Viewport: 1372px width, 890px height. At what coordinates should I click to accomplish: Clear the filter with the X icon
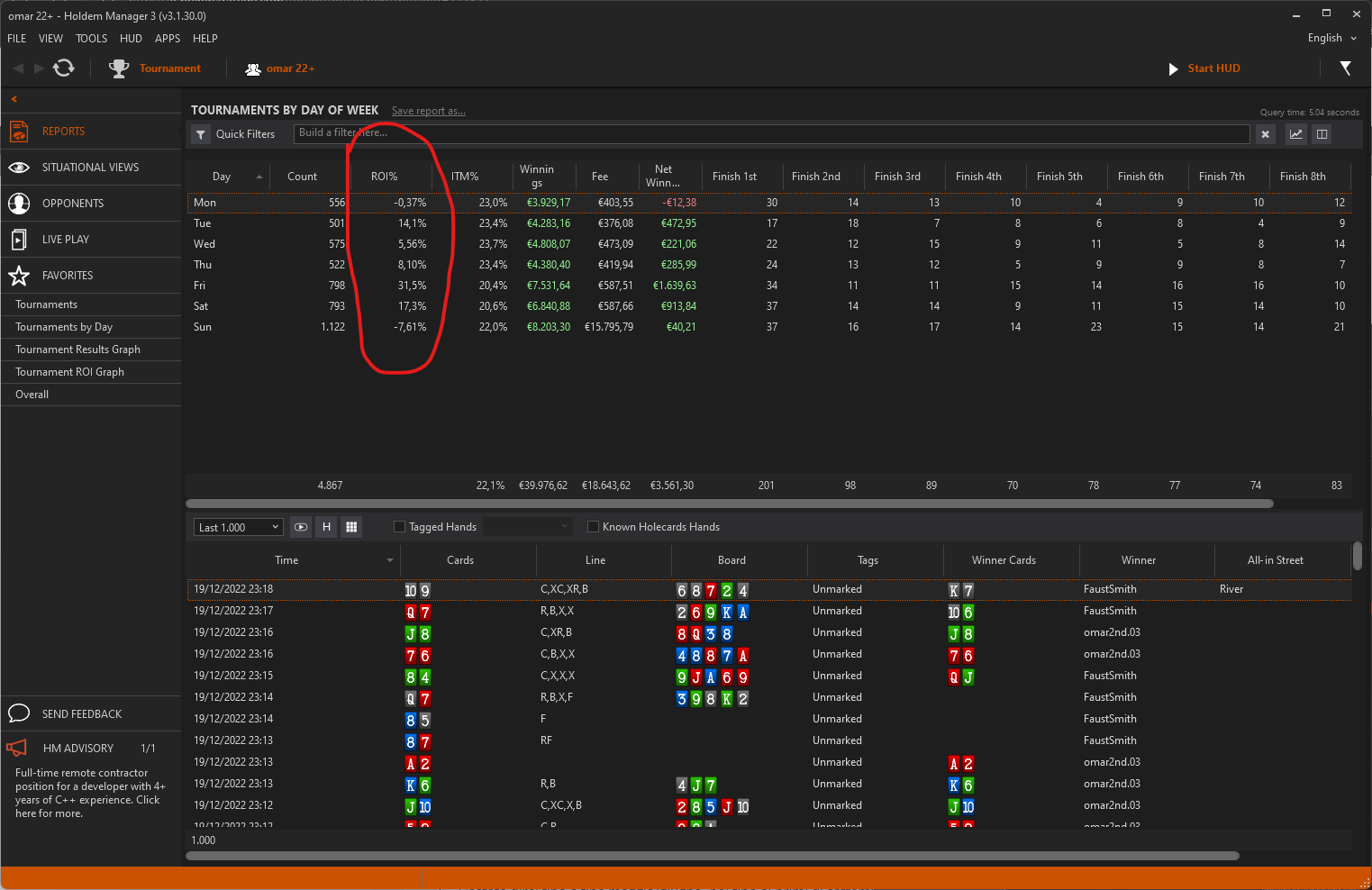click(x=1266, y=134)
